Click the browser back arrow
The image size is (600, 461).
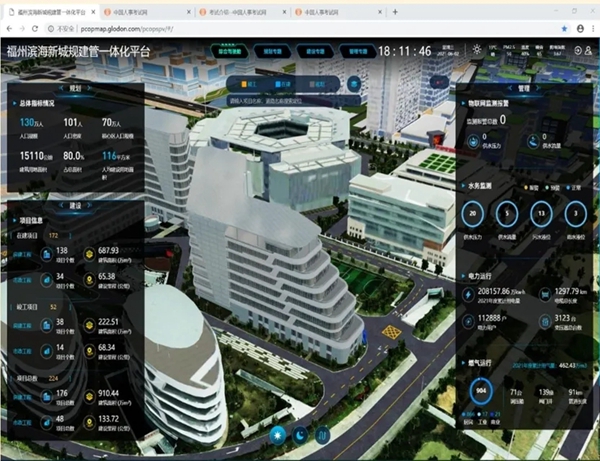click(x=10, y=28)
